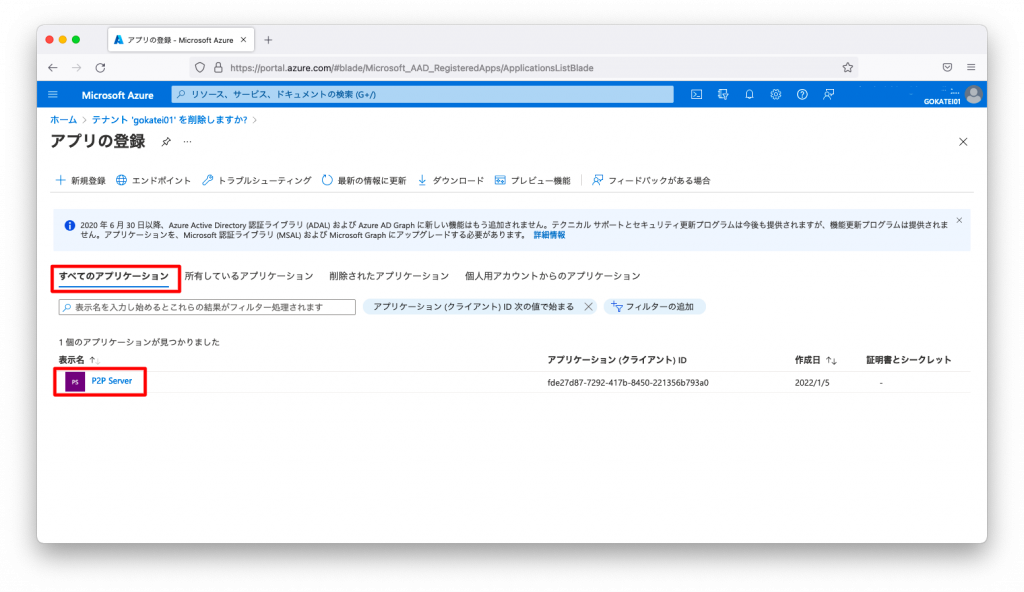This screenshot has height=592, width=1024.
Task: Open エンドポイント from the toolbar
Action: [x=155, y=180]
